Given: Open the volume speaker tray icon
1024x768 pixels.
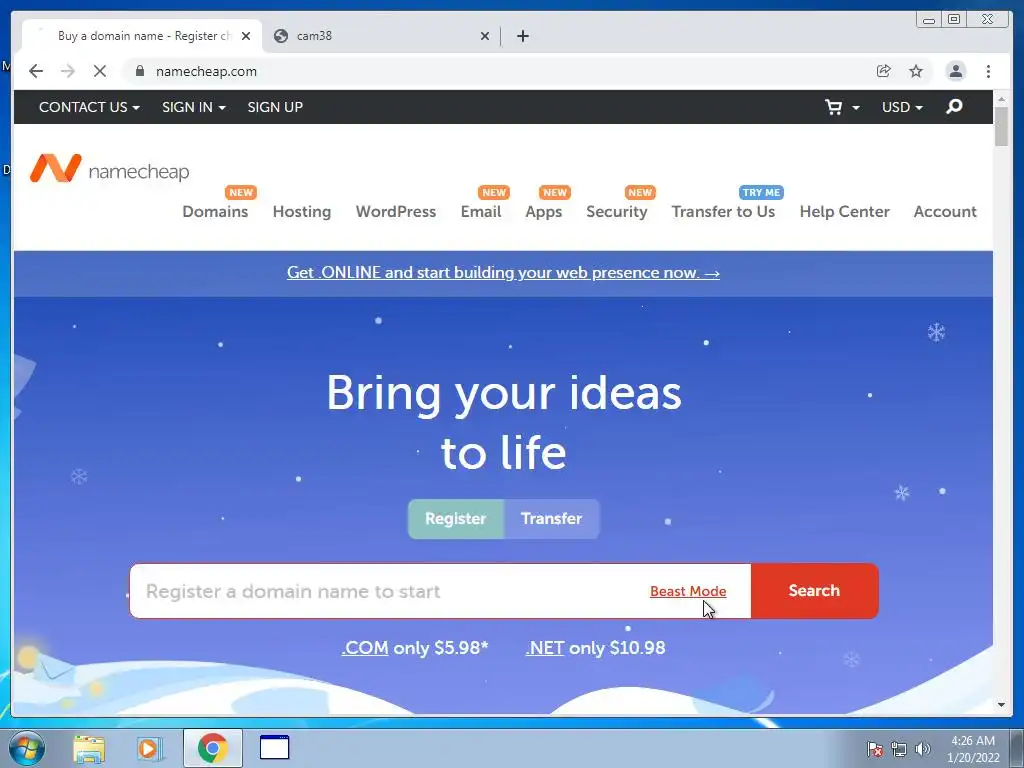Looking at the screenshot, I should 922,749.
